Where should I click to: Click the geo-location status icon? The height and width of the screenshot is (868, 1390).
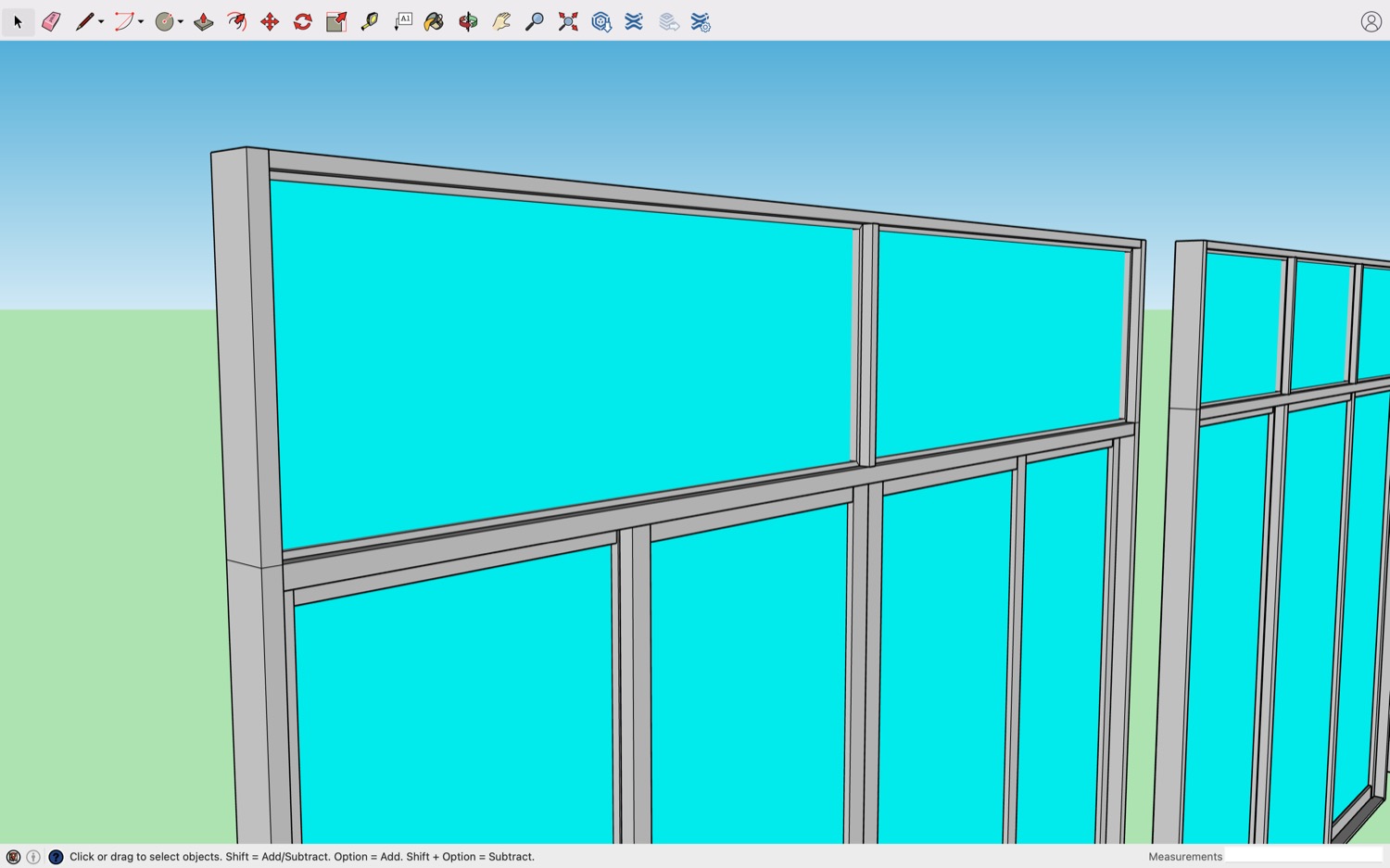(x=13, y=857)
